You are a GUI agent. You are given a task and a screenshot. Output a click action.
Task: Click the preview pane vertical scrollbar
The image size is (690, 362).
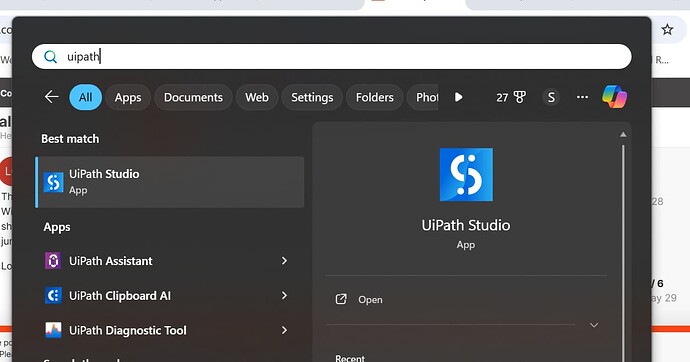623,253
